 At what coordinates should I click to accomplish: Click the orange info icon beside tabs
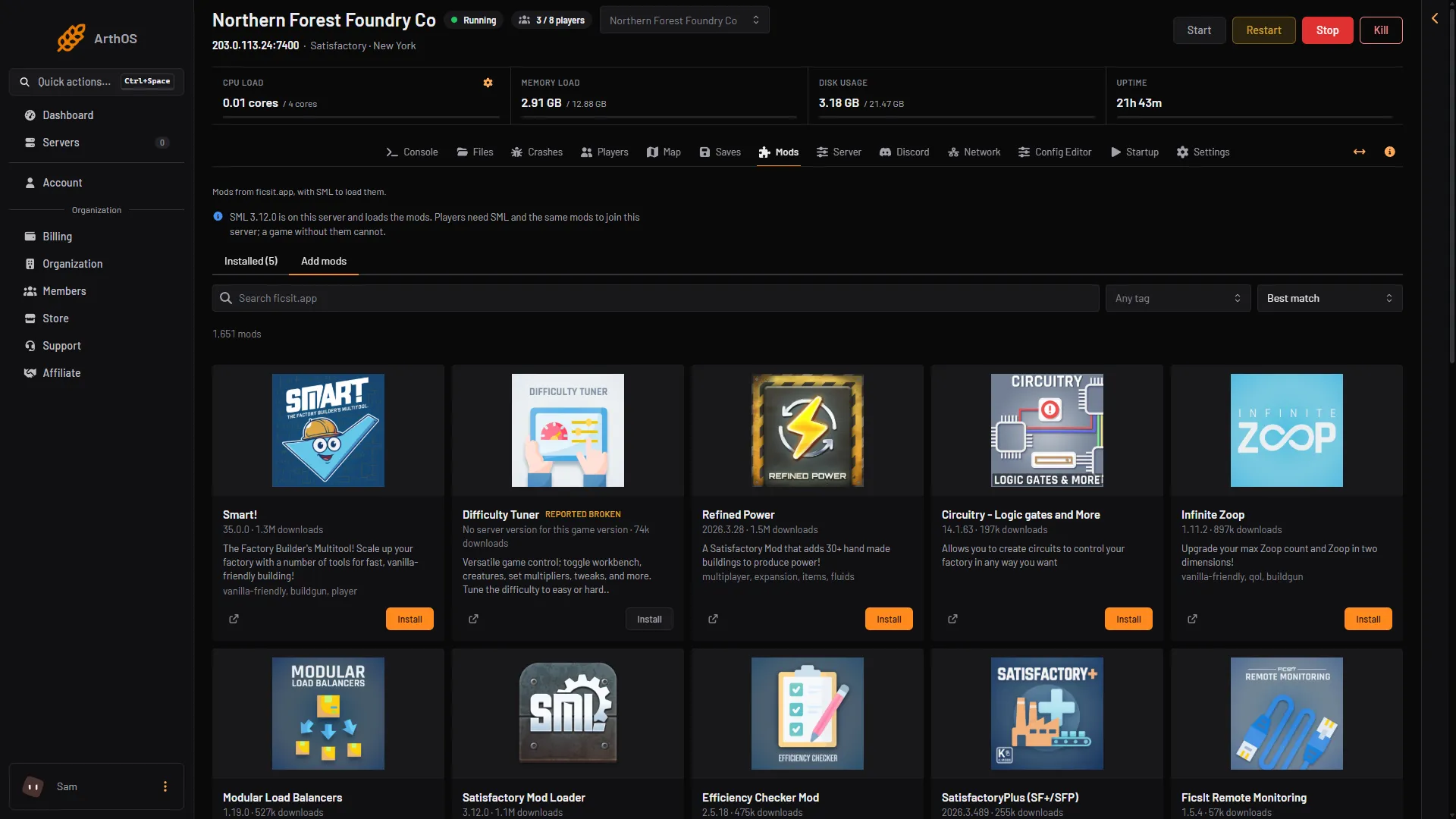click(1389, 152)
